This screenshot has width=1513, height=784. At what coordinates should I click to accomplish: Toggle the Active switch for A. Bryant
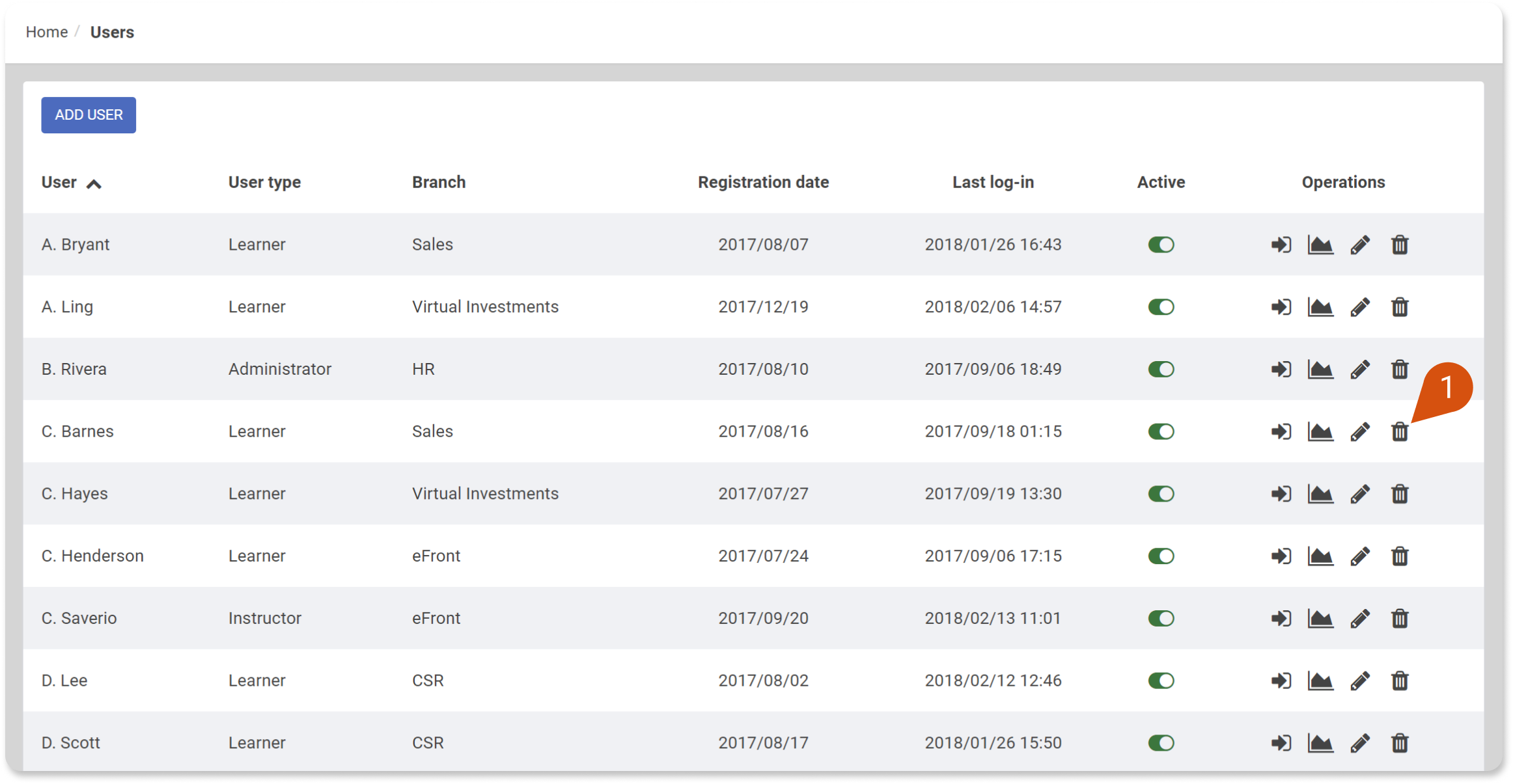pos(1161,245)
